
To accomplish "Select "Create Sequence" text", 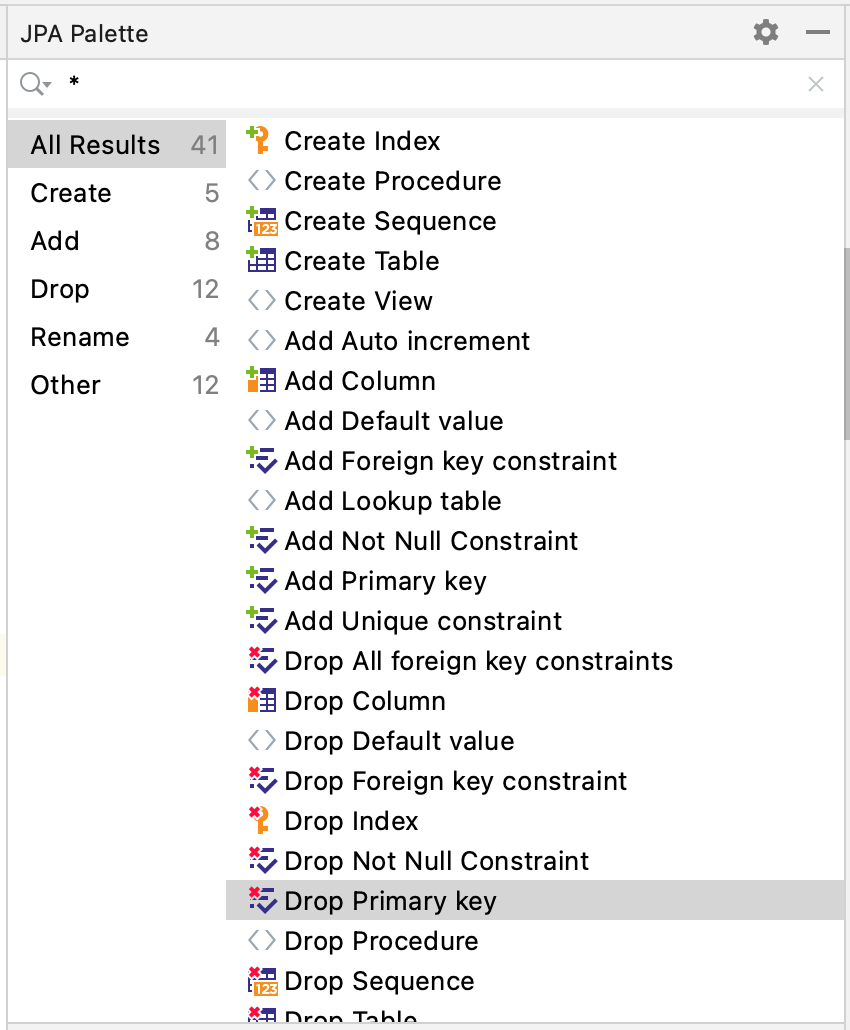I will (390, 222).
